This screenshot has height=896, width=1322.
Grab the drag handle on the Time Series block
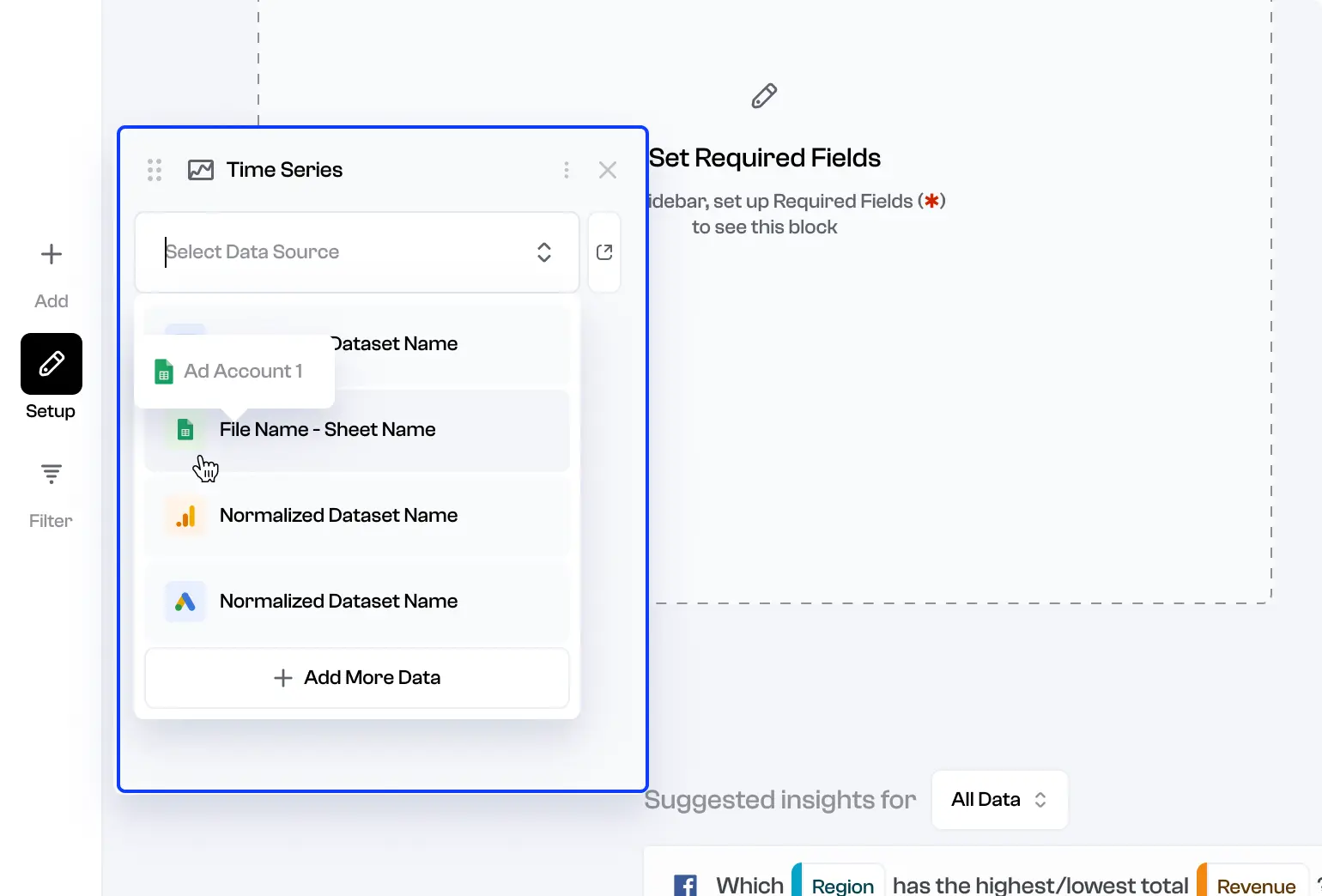coord(155,169)
